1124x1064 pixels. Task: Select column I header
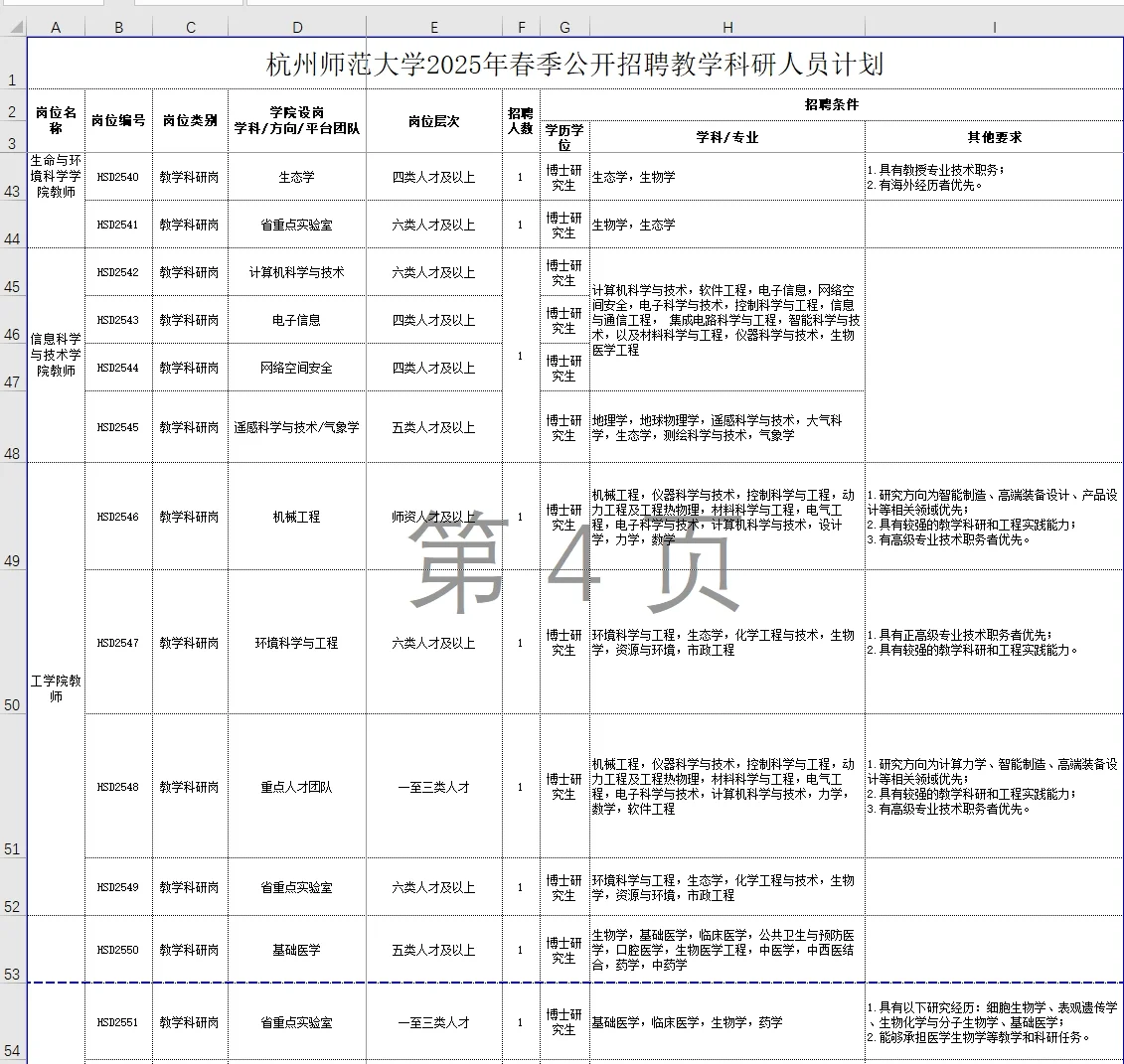(994, 27)
